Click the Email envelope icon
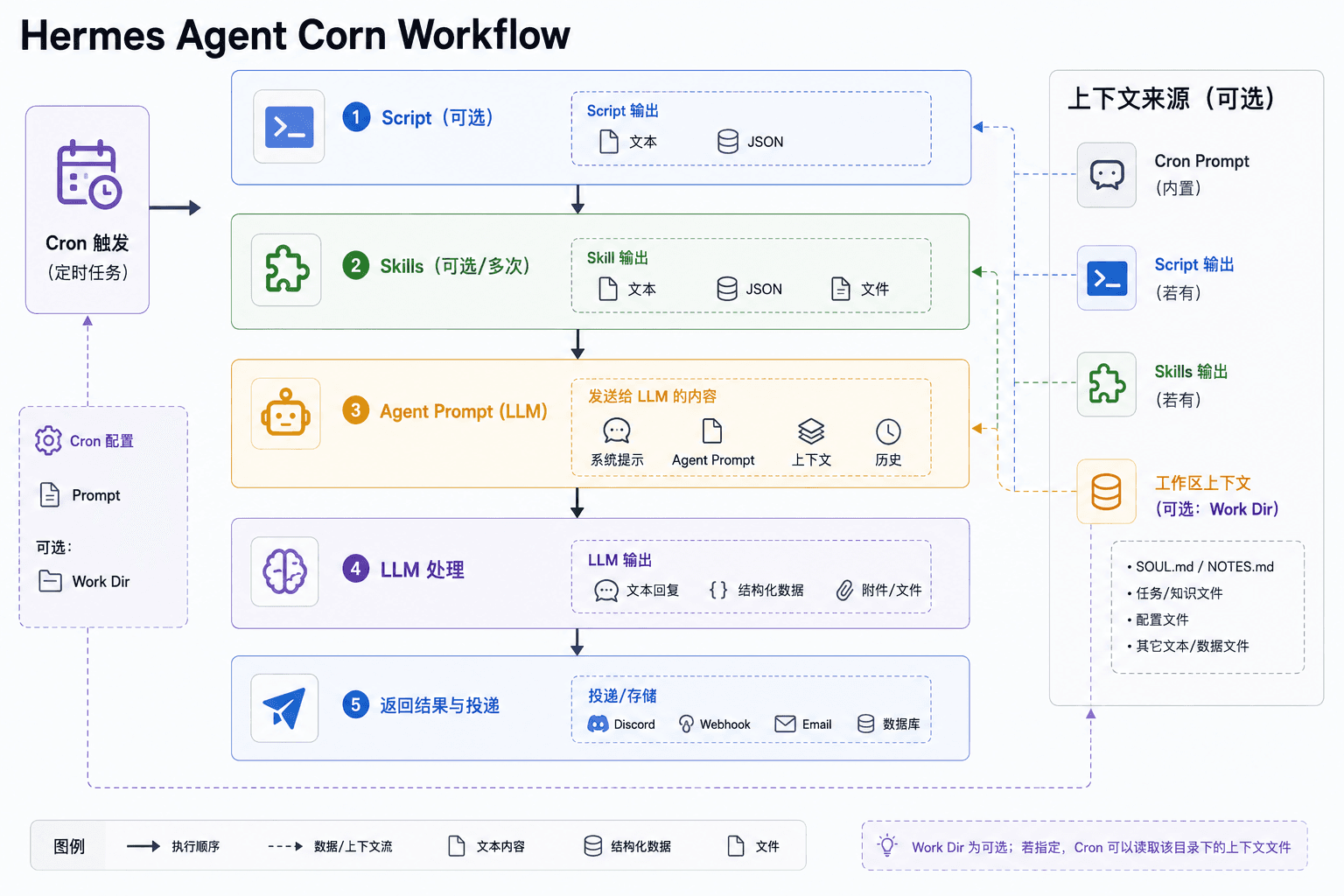 tap(785, 724)
